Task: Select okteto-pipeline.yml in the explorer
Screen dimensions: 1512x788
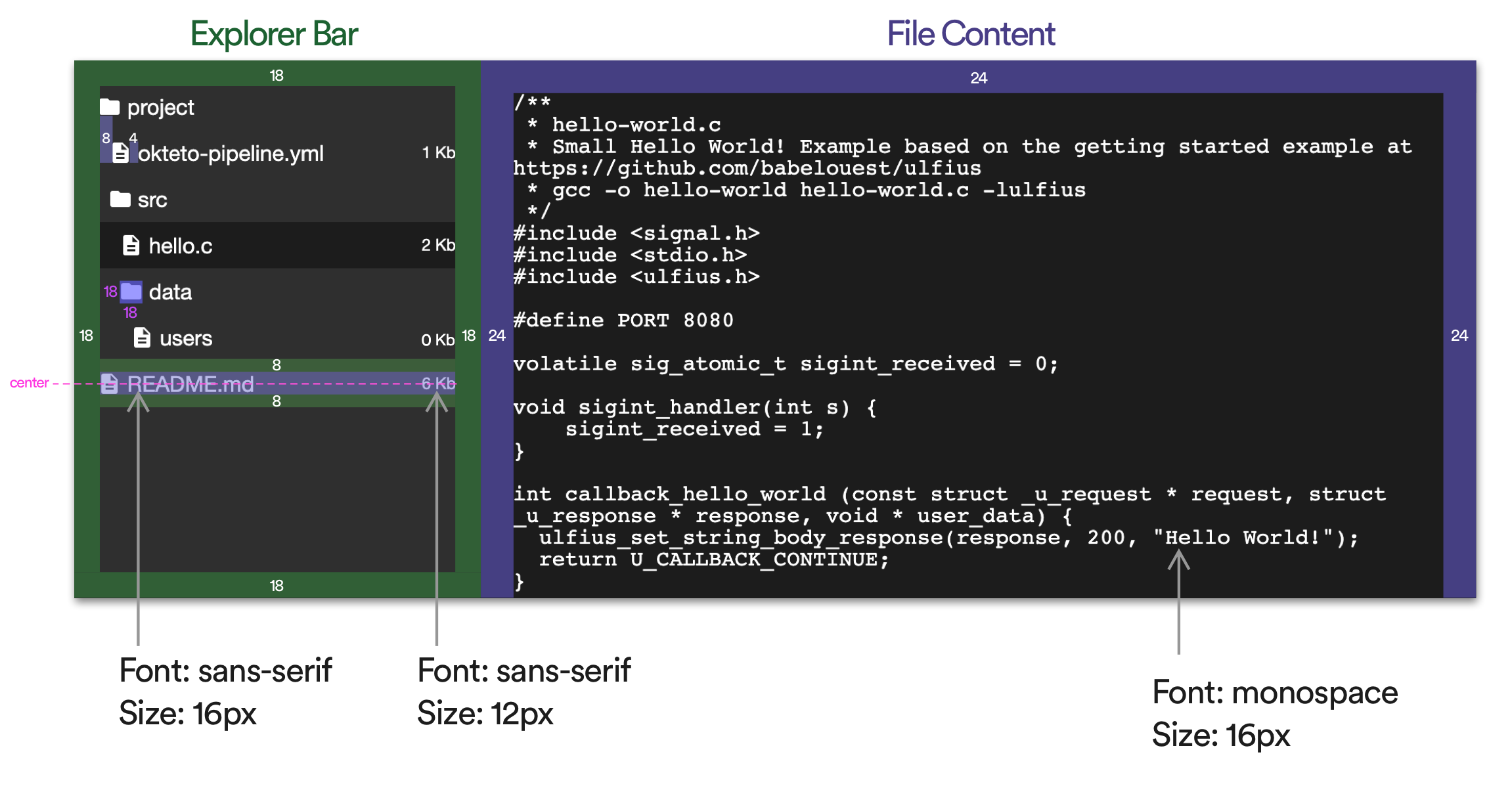Action: pyautogui.click(x=230, y=154)
